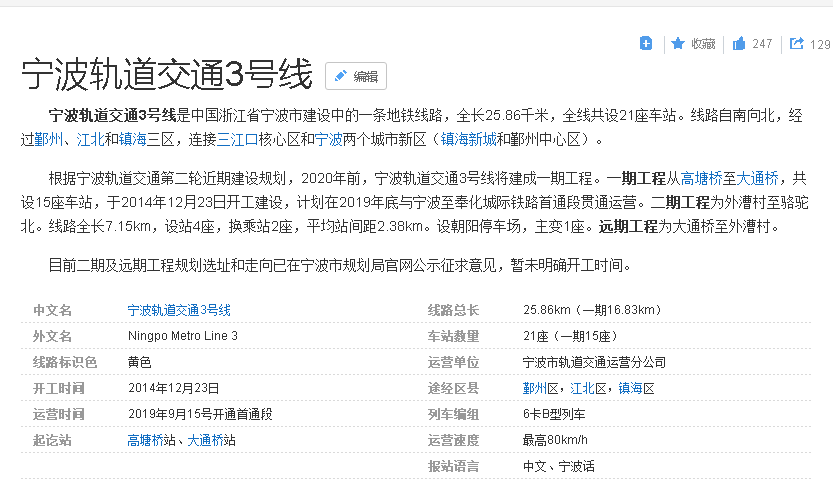This screenshot has width=833, height=487.
Task: Click the 线路标识色 field label
Action: [65, 362]
